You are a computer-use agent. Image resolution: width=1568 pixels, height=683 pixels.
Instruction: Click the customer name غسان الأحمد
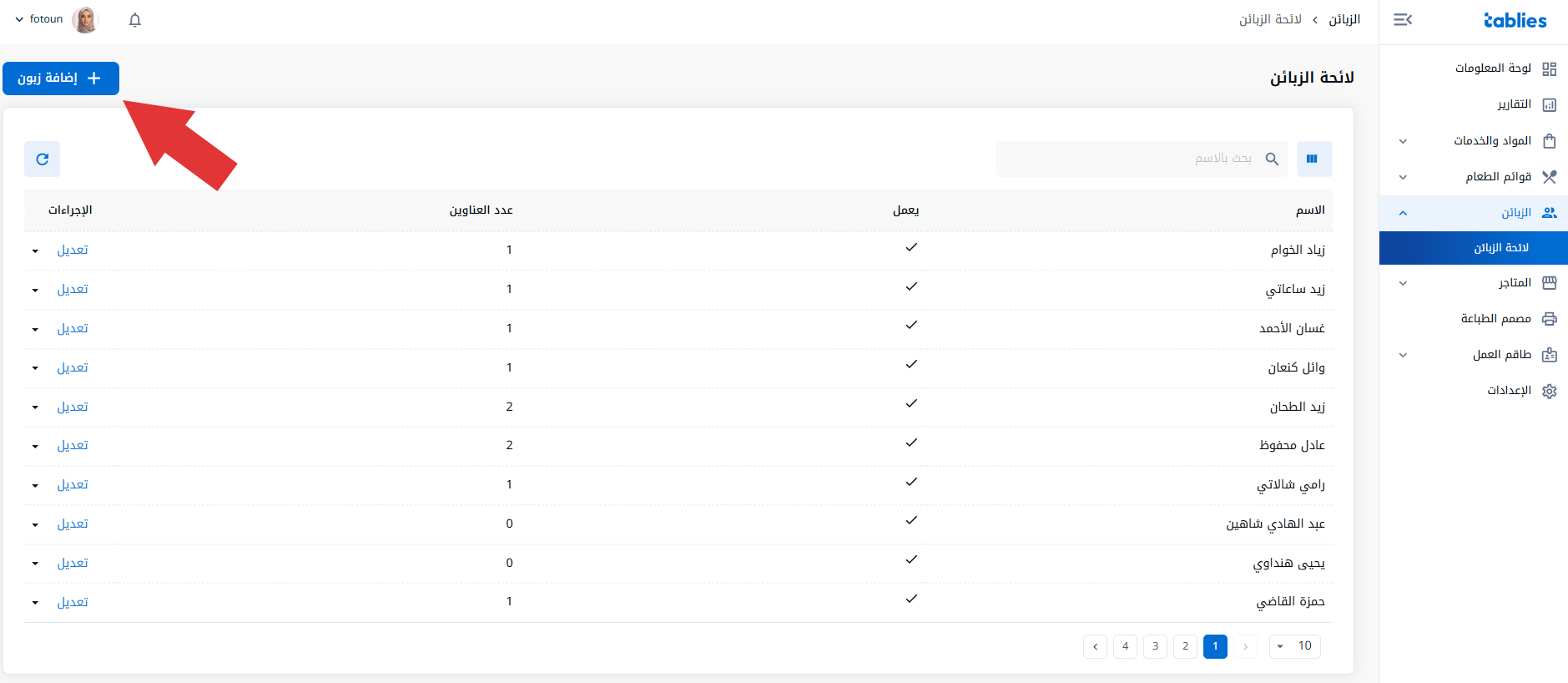[x=1292, y=328]
